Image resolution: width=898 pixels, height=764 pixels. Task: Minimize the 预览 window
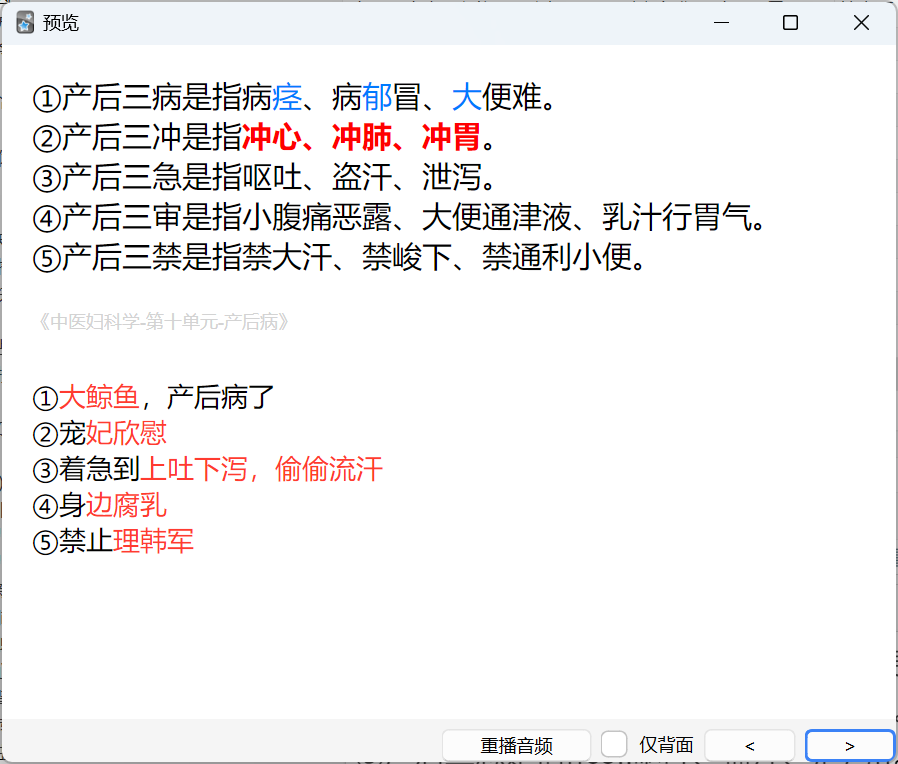tap(722, 23)
